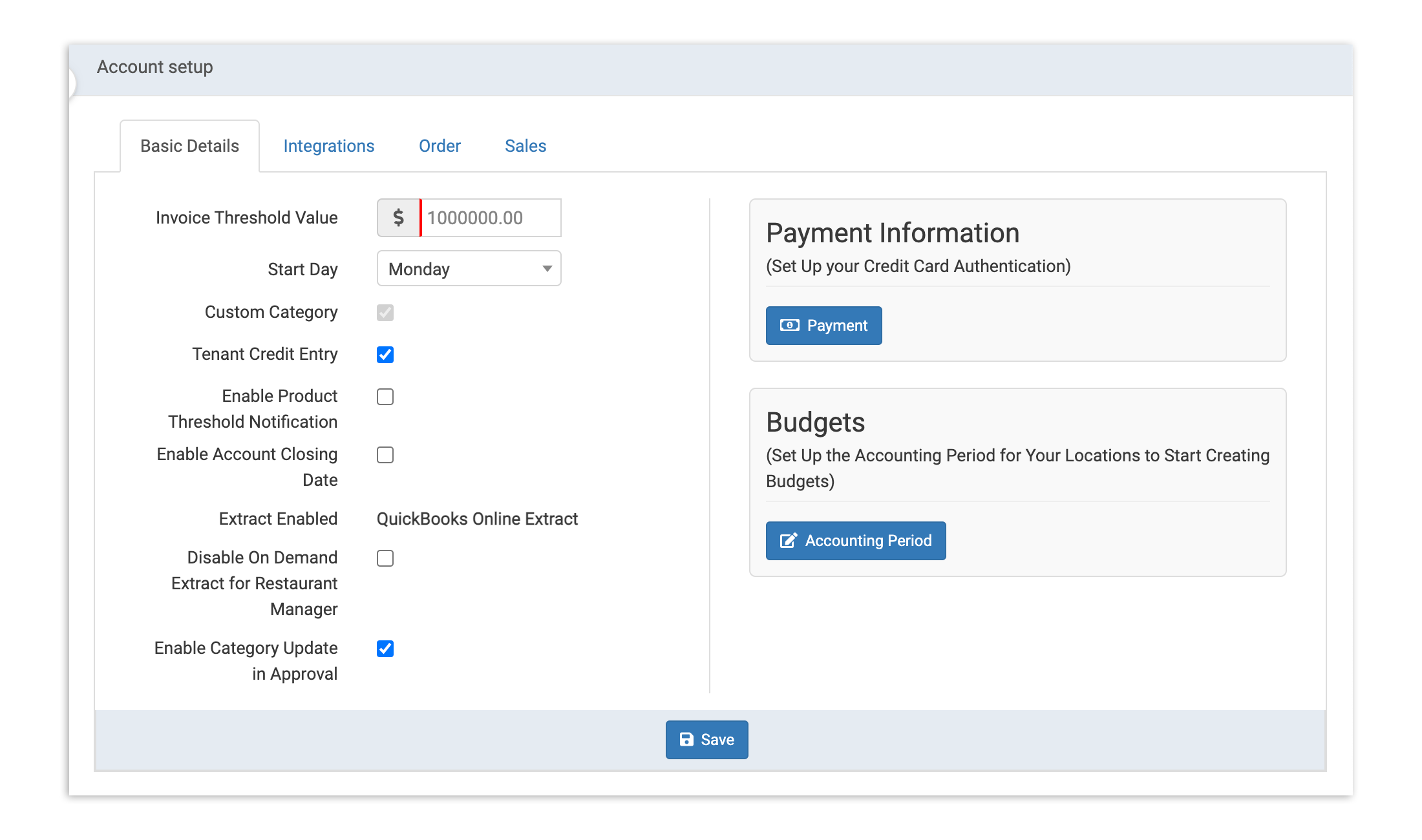This screenshot has height=840, width=1422.
Task: Open the Order tab
Action: click(x=440, y=146)
